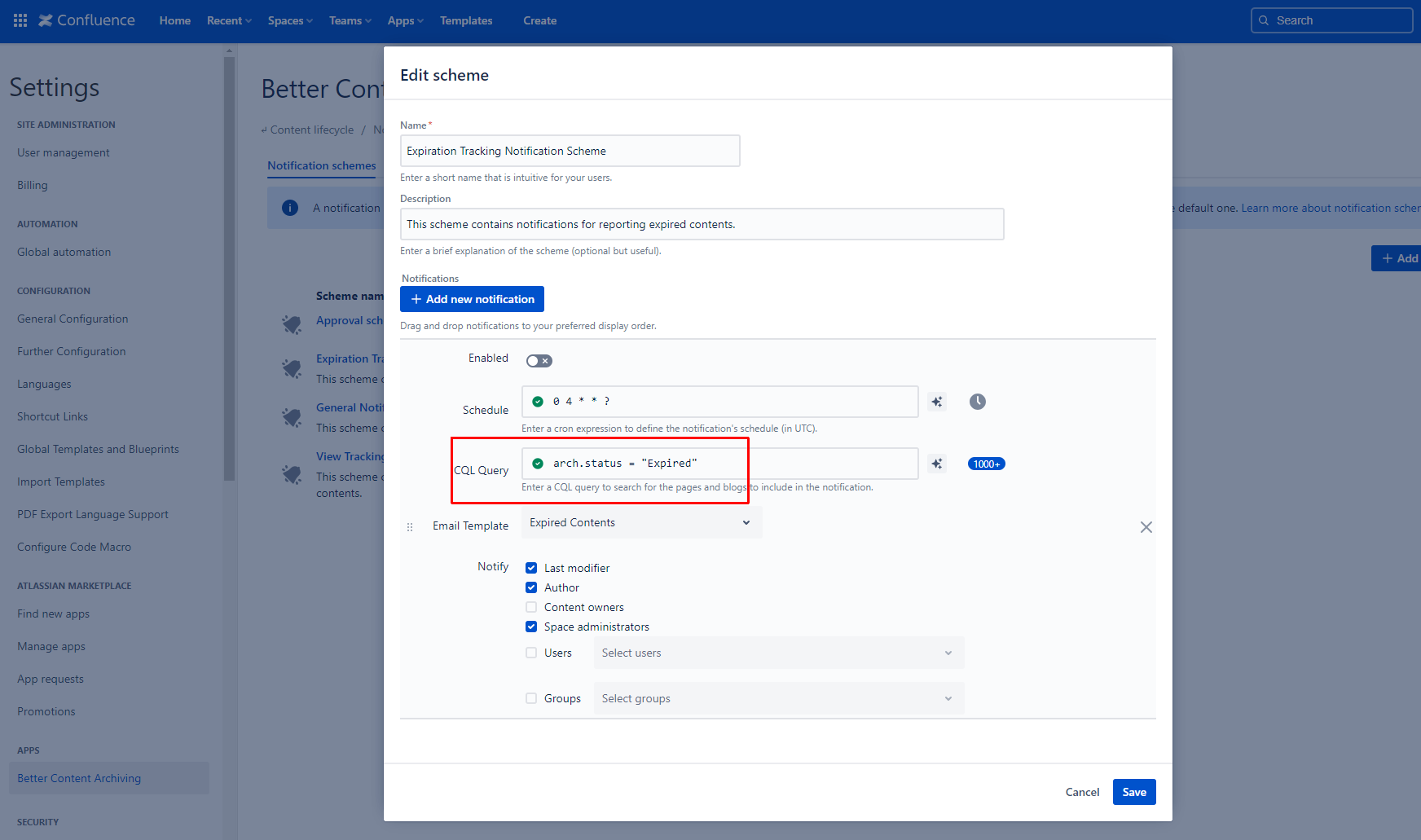Grab the drag handle beside Email Template
This screenshot has height=840, width=1421.
tap(410, 526)
